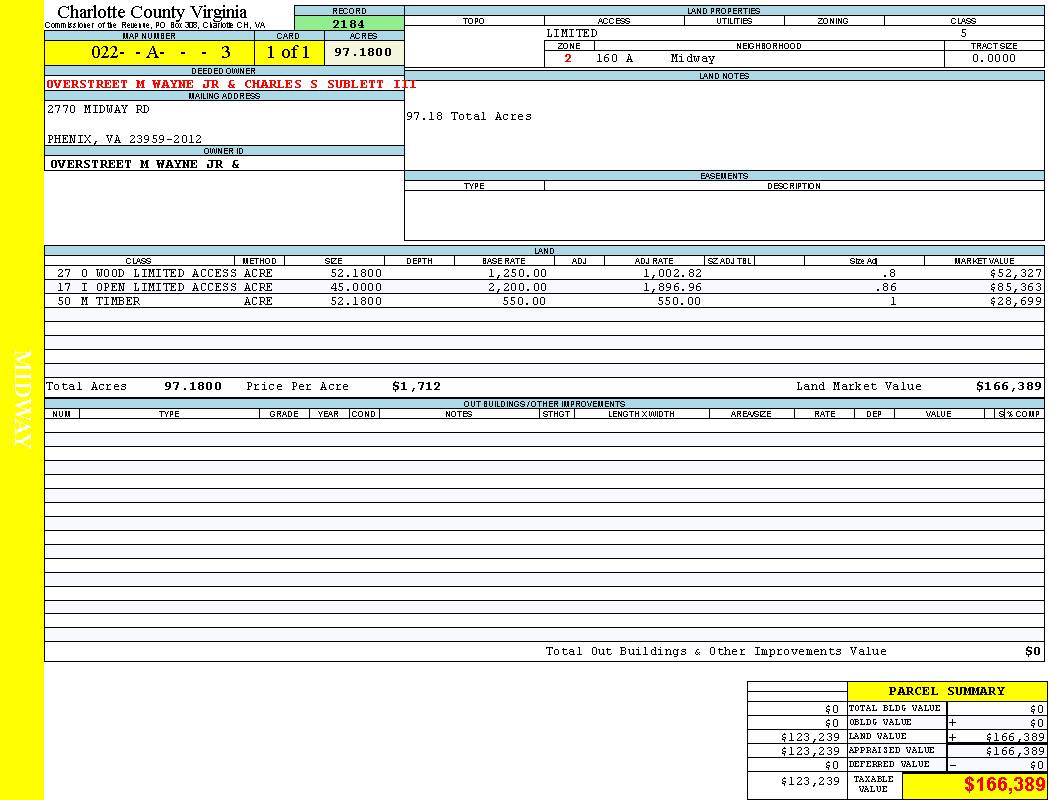Click the red taxable value $166,389
Image resolution: width=1050 pixels, height=800 pixels.
coord(1004,785)
